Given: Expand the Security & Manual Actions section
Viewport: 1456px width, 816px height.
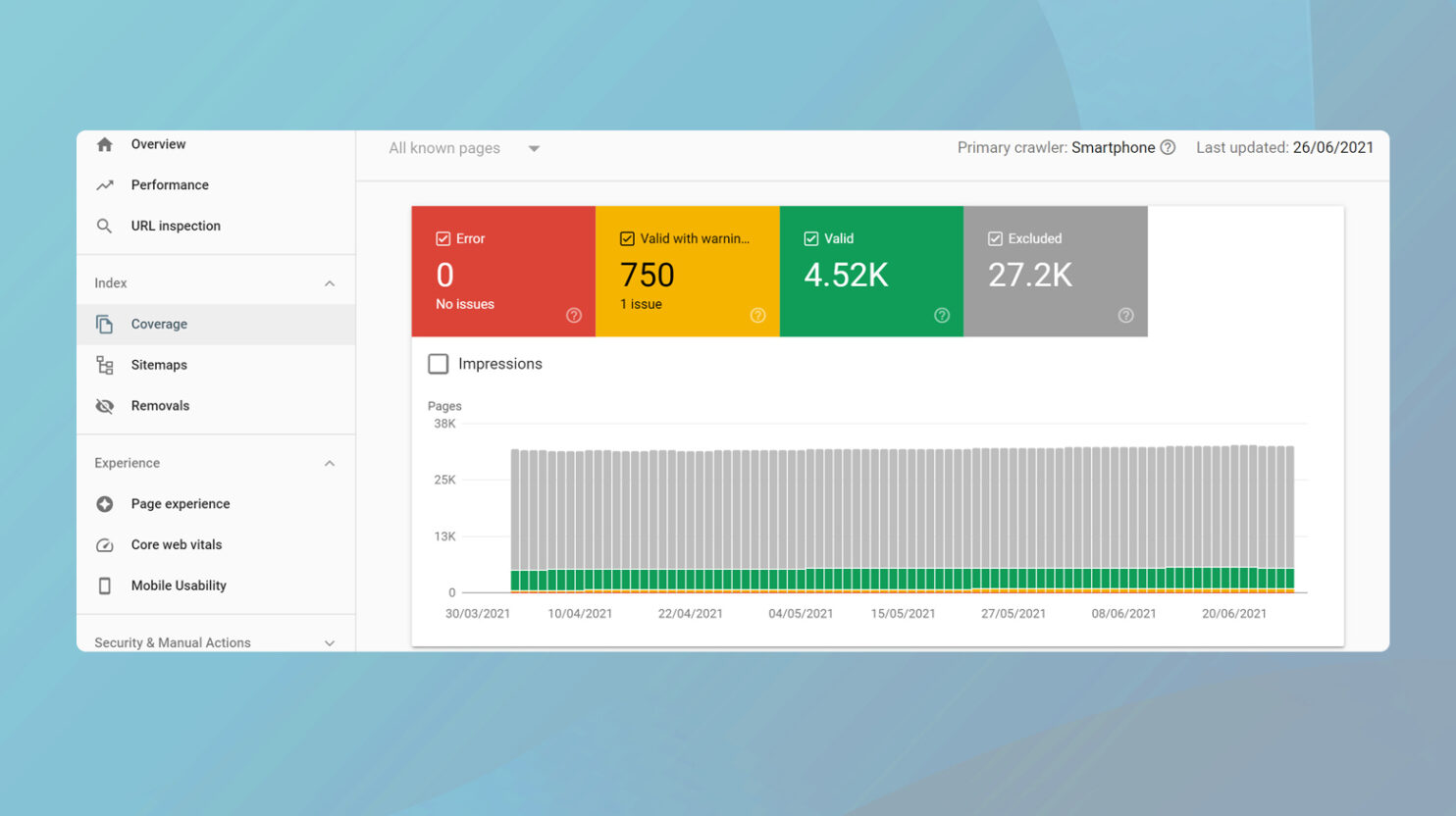Looking at the screenshot, I should pos(330,643).
